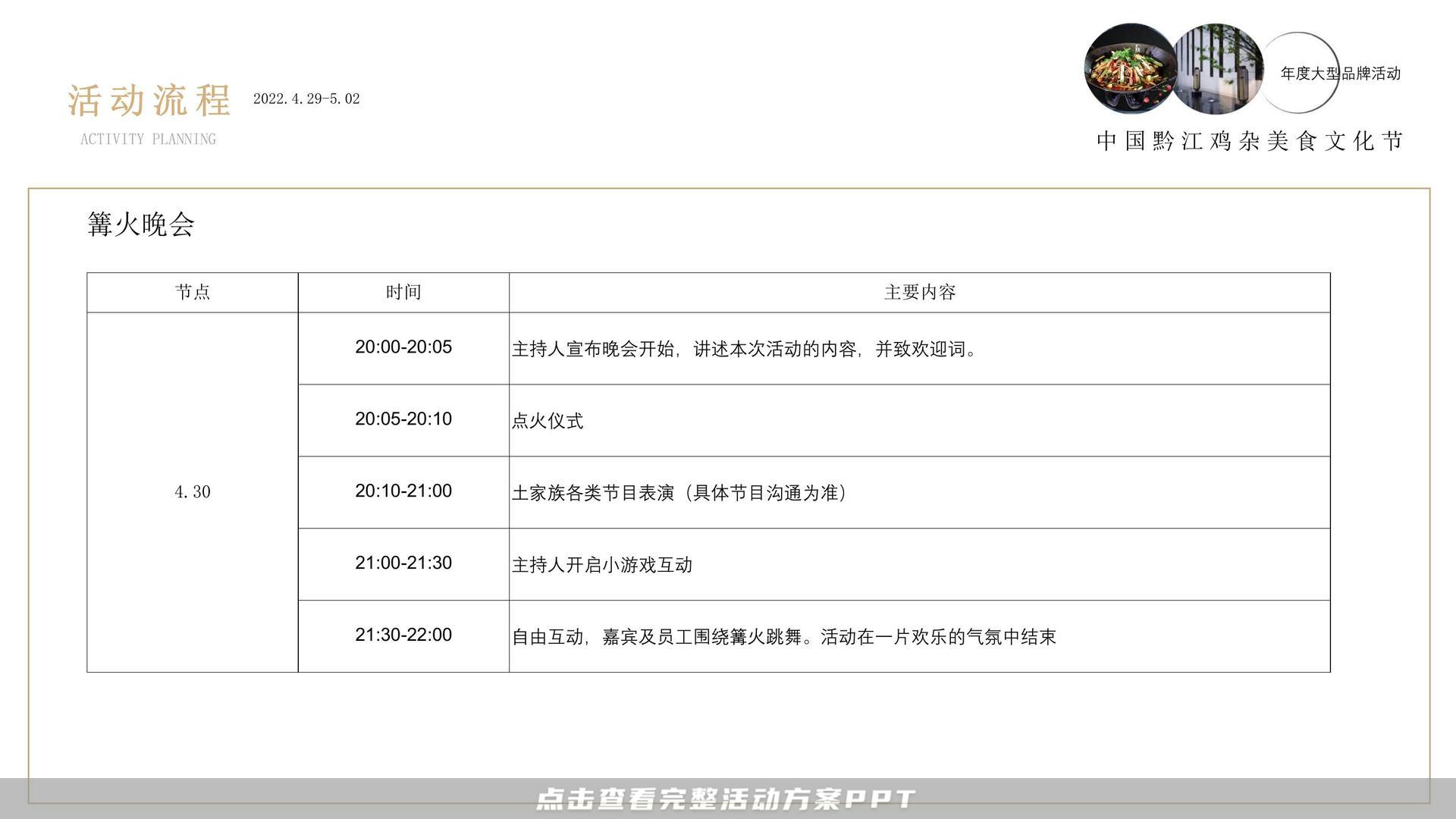The width and height of the screenshot is (1456, 819).
Task: Click the '21:30-22:00' time cell
Action: (x=403, y=636)
